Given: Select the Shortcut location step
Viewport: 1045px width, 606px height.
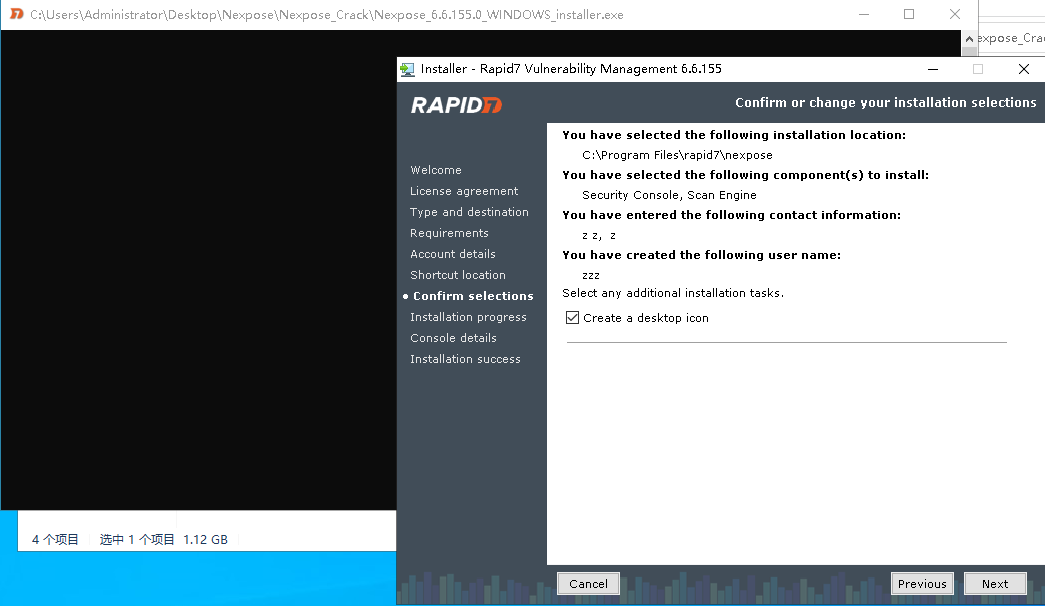Looking at the screenshot, I should pyautogui.click(x=458, y=275).
